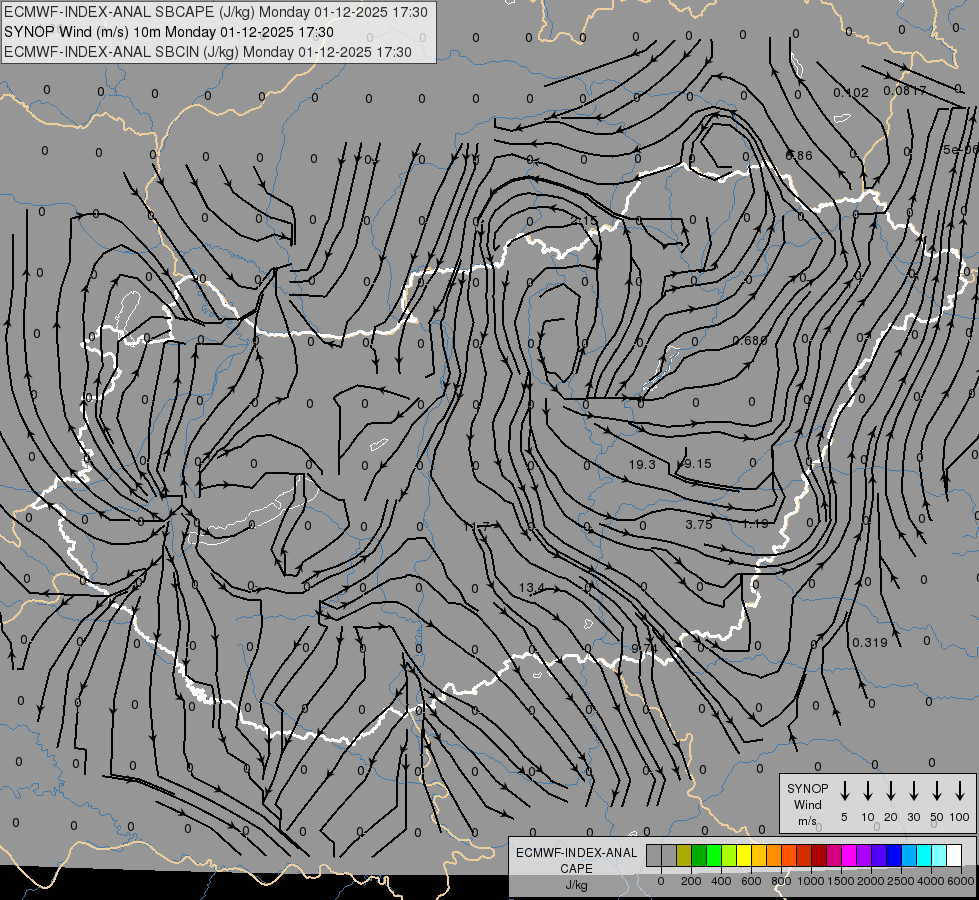The image size is (979, 900).
Task: Select the dark red CAPE legend swatch
Action: coord(819,855)
